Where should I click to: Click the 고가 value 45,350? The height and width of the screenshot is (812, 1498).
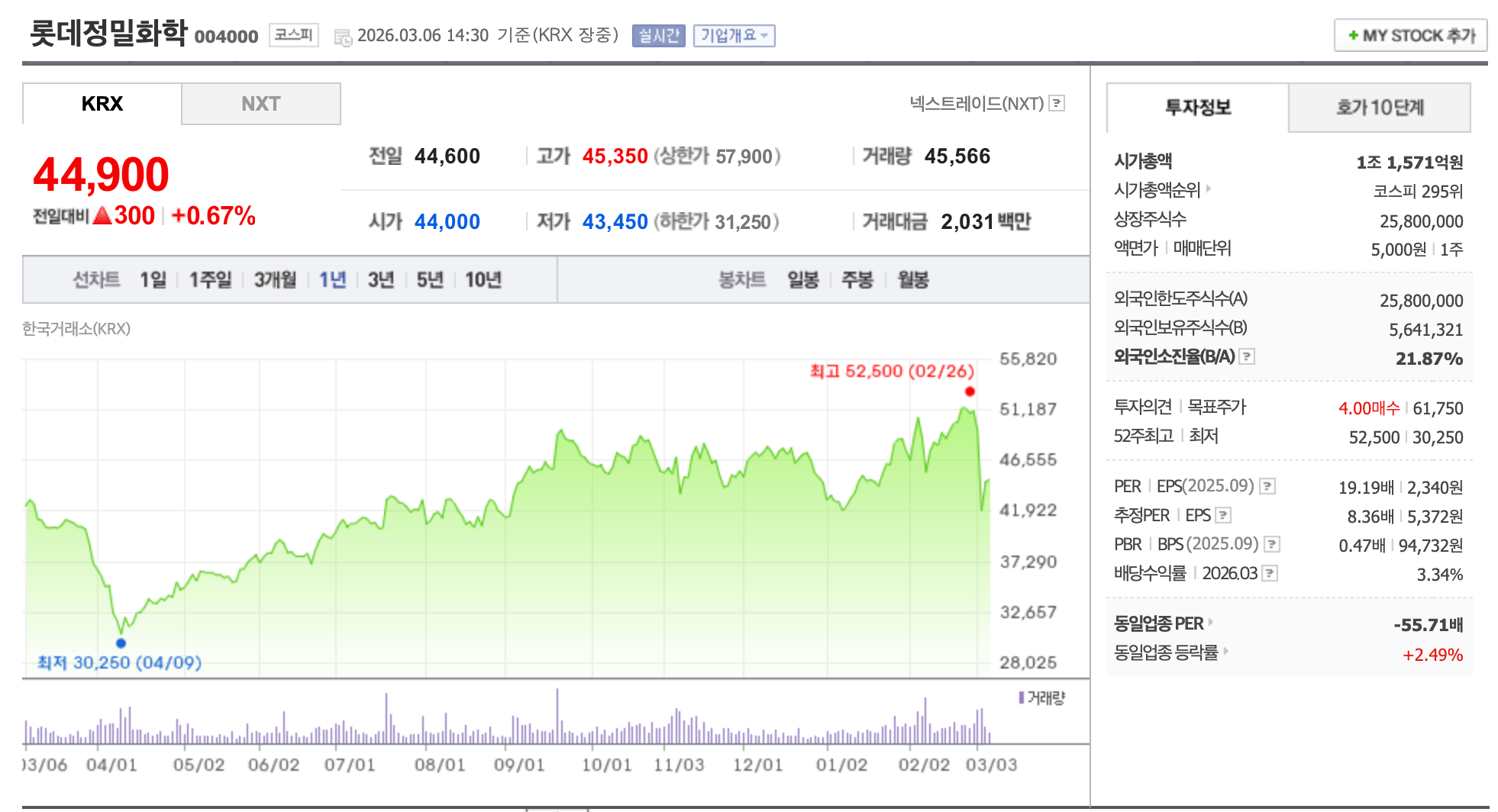(615, 156)
